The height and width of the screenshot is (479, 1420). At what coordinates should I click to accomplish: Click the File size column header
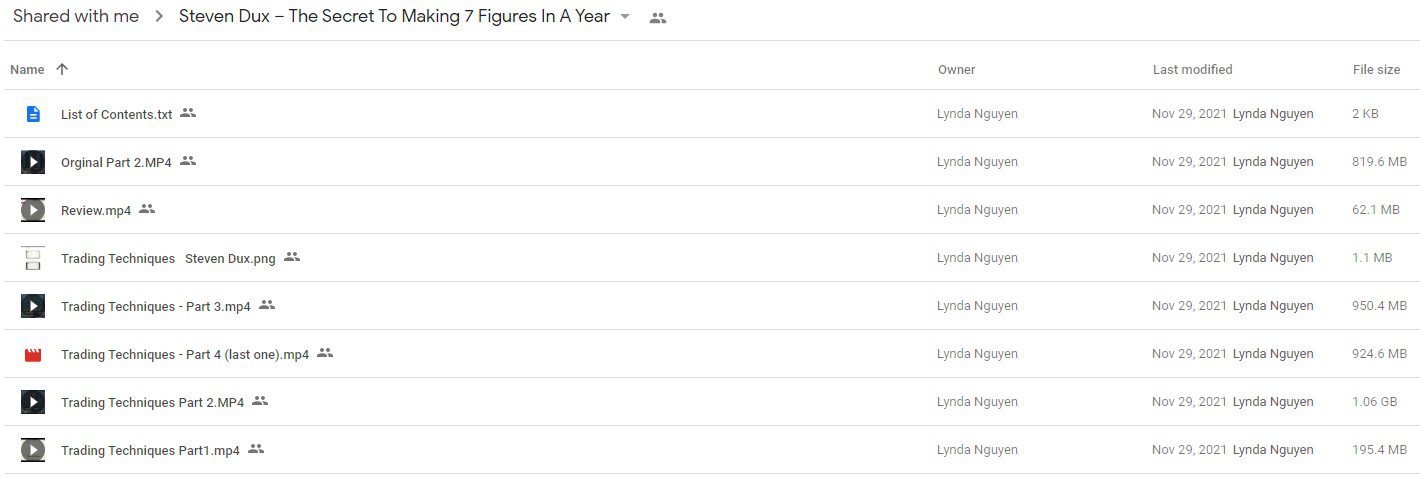point(1376,70)
